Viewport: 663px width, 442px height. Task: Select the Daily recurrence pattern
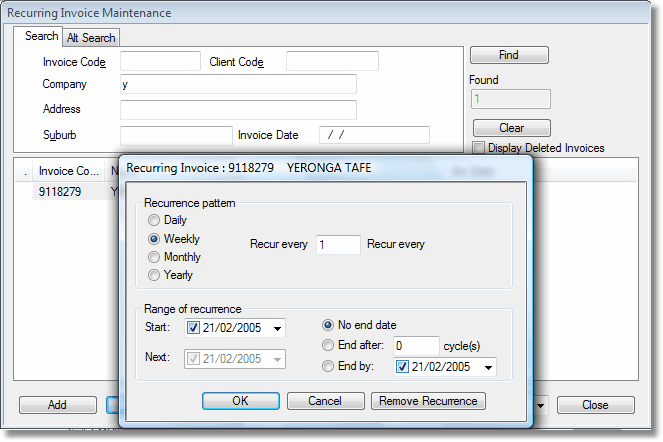[154, 221]
